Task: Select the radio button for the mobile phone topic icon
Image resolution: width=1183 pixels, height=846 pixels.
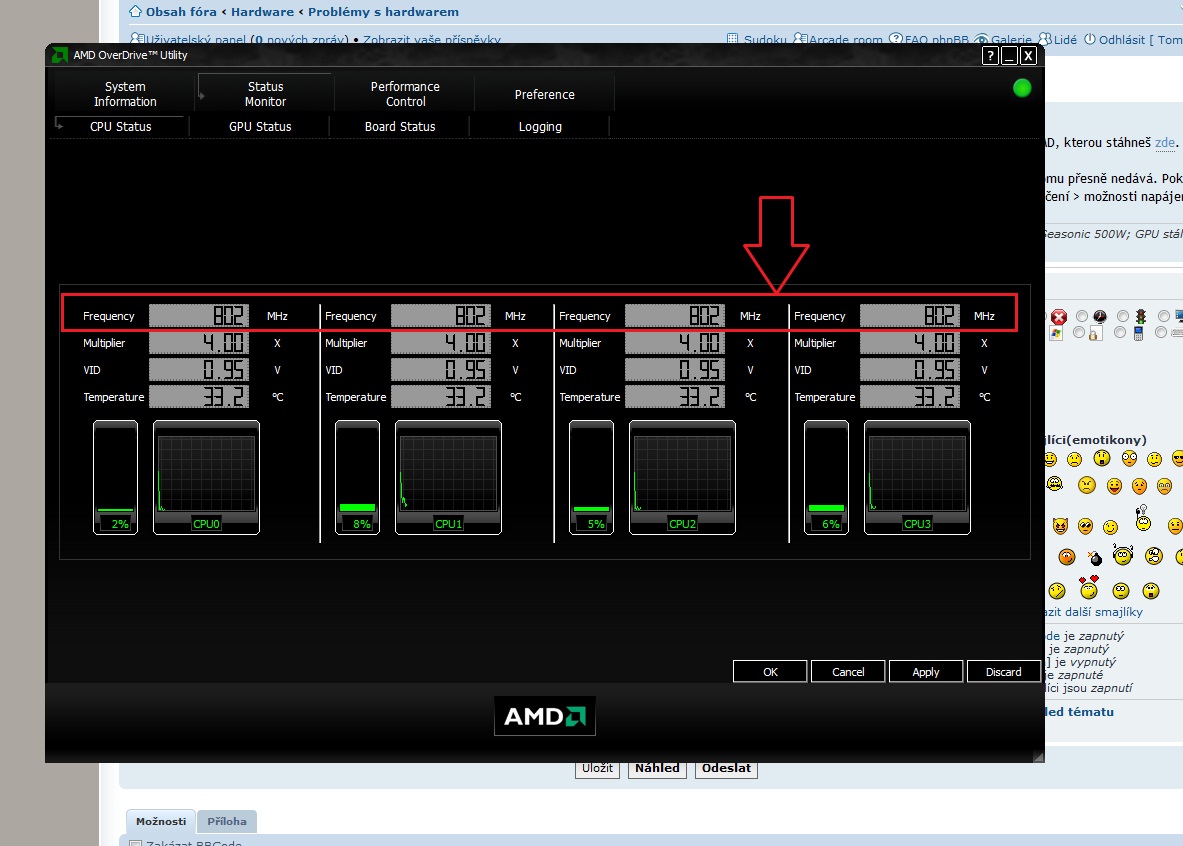Action: coord(1120,332)
